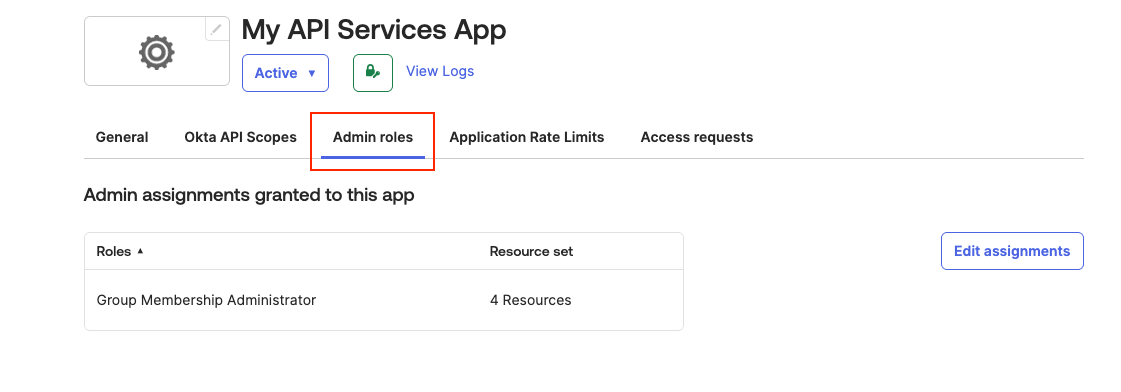The height and width of the screenshot is (392, 1121).
Task: Click the My API Services App title
Action: click(374, 31)
